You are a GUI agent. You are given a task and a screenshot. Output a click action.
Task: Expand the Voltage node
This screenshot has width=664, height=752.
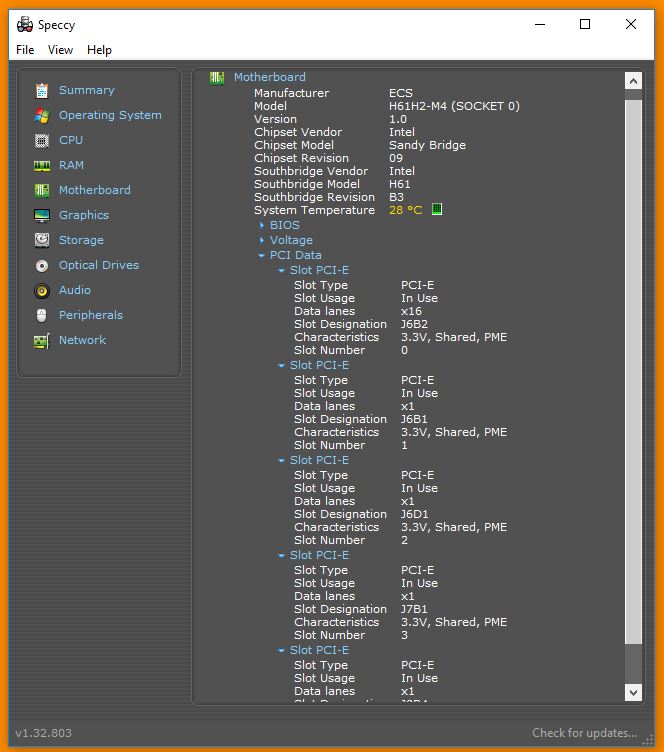(262, 240)
